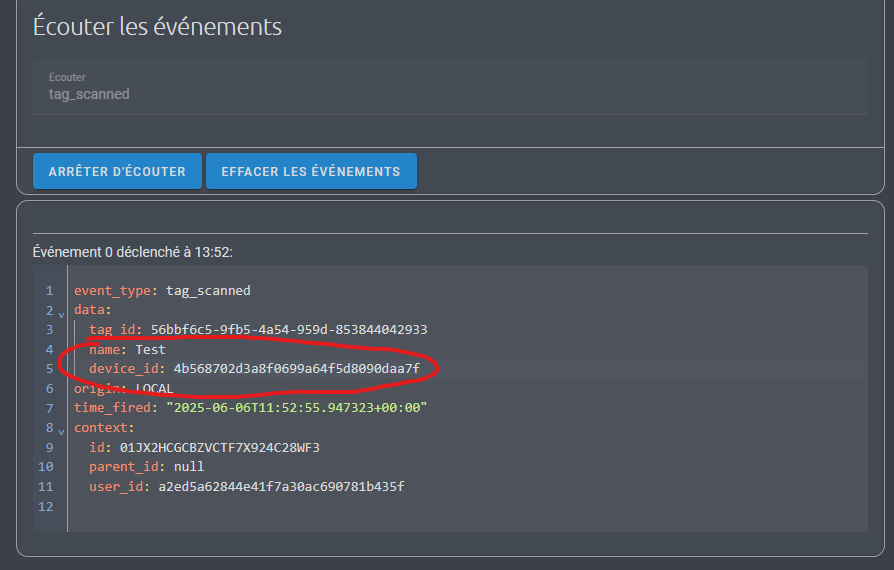This screenshot has width=894, height=570.
Task: Click the context id value 01JX2HCGCBZVCTF7X924C28WF3
Action: tap(220, 447)
